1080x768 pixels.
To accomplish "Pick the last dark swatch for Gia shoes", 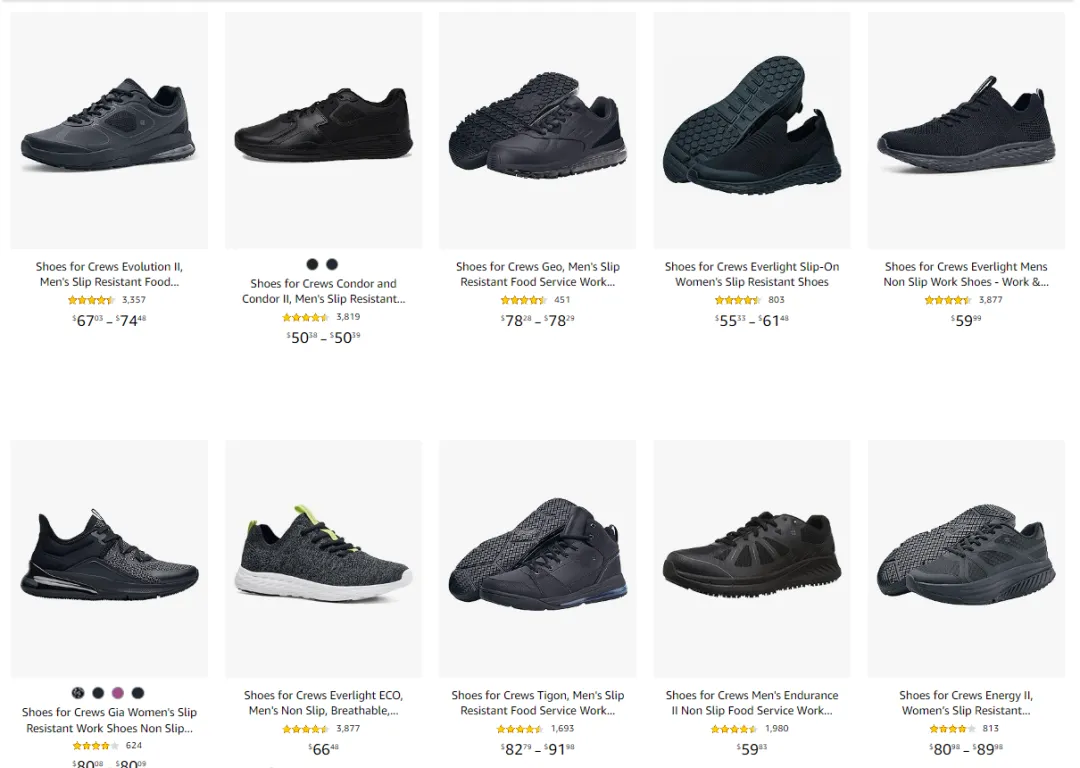I will [138, 693].
